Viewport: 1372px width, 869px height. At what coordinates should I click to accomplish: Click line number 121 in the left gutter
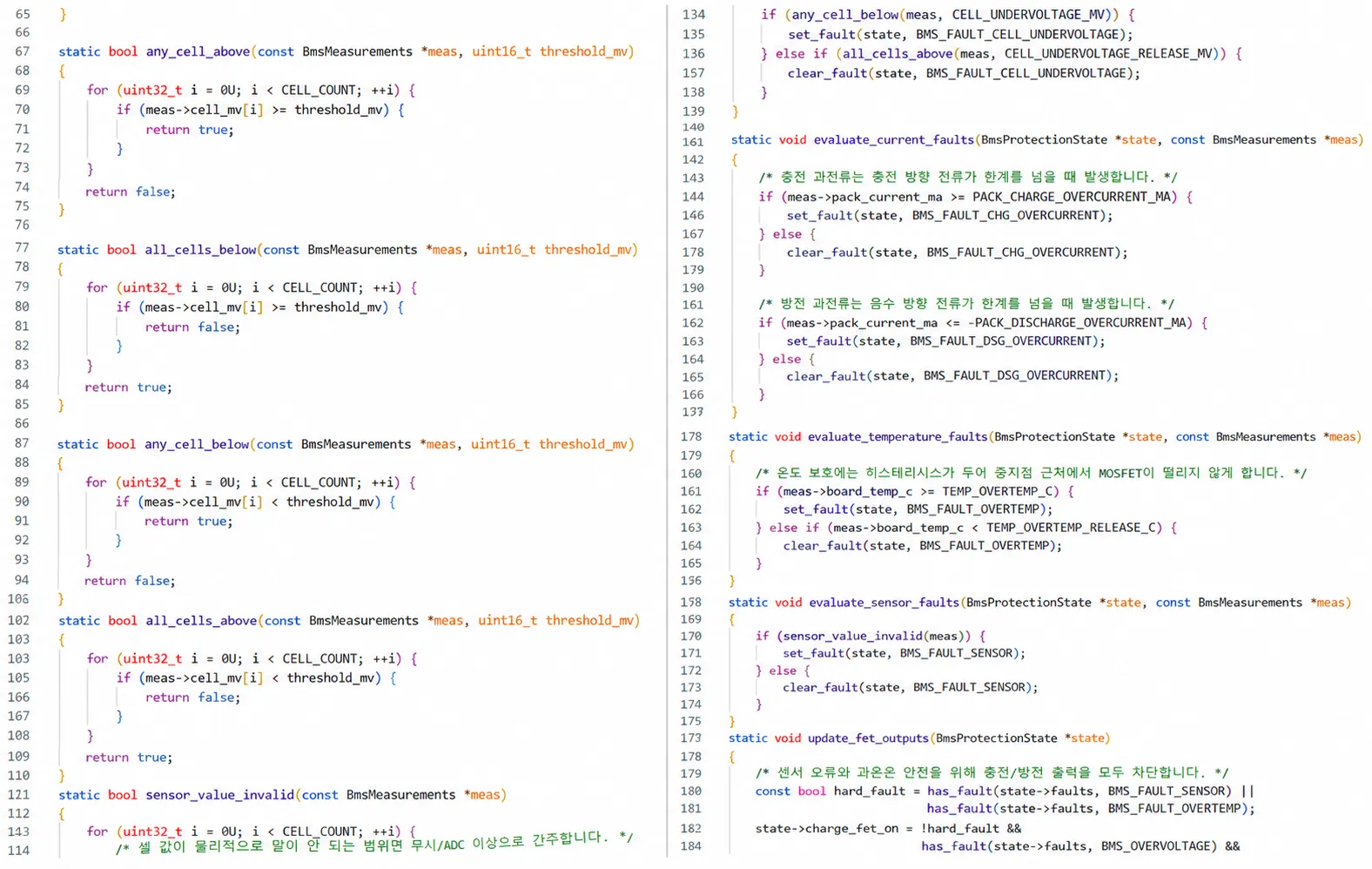coord(18,795)
